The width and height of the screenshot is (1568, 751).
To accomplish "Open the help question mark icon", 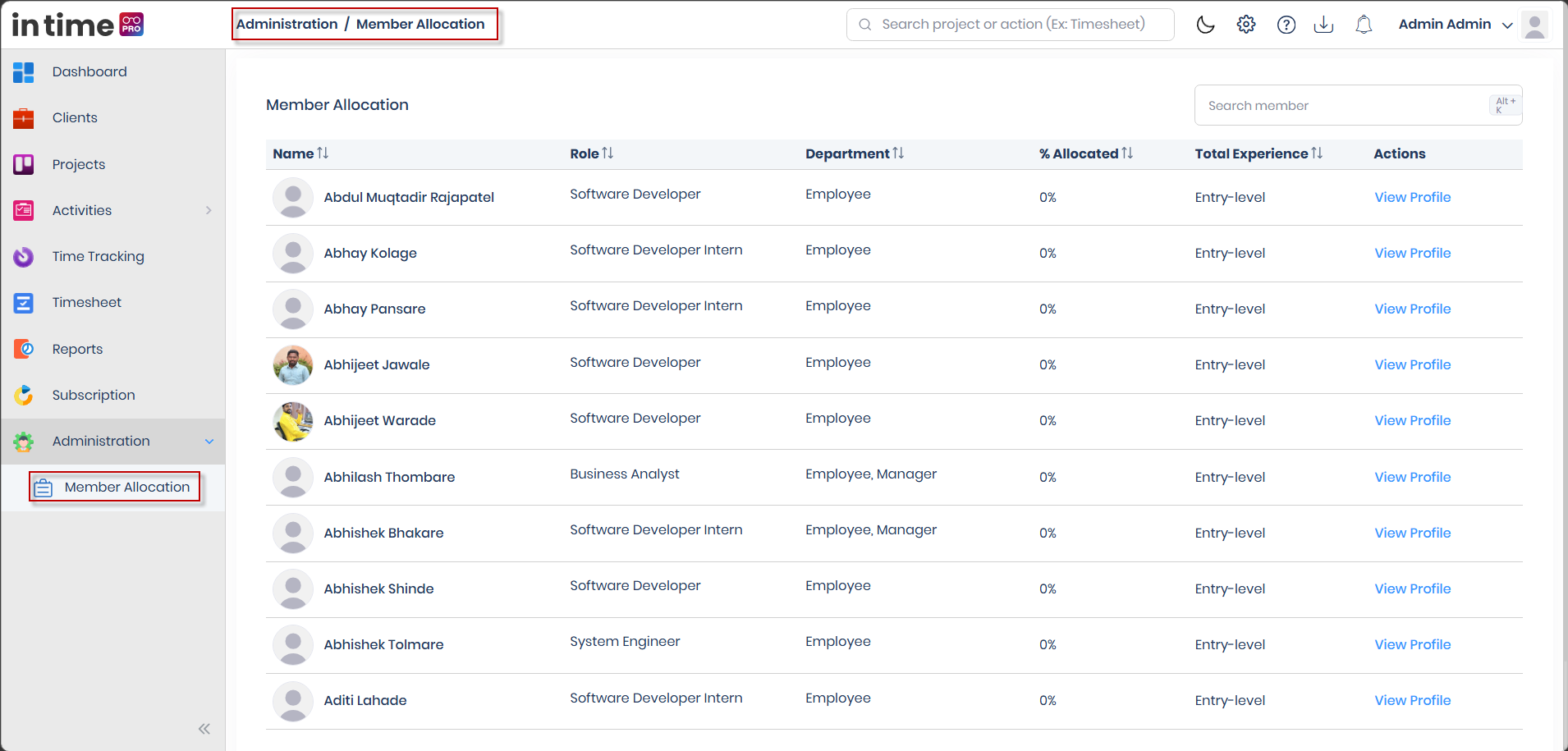I will coord(1286,25).
